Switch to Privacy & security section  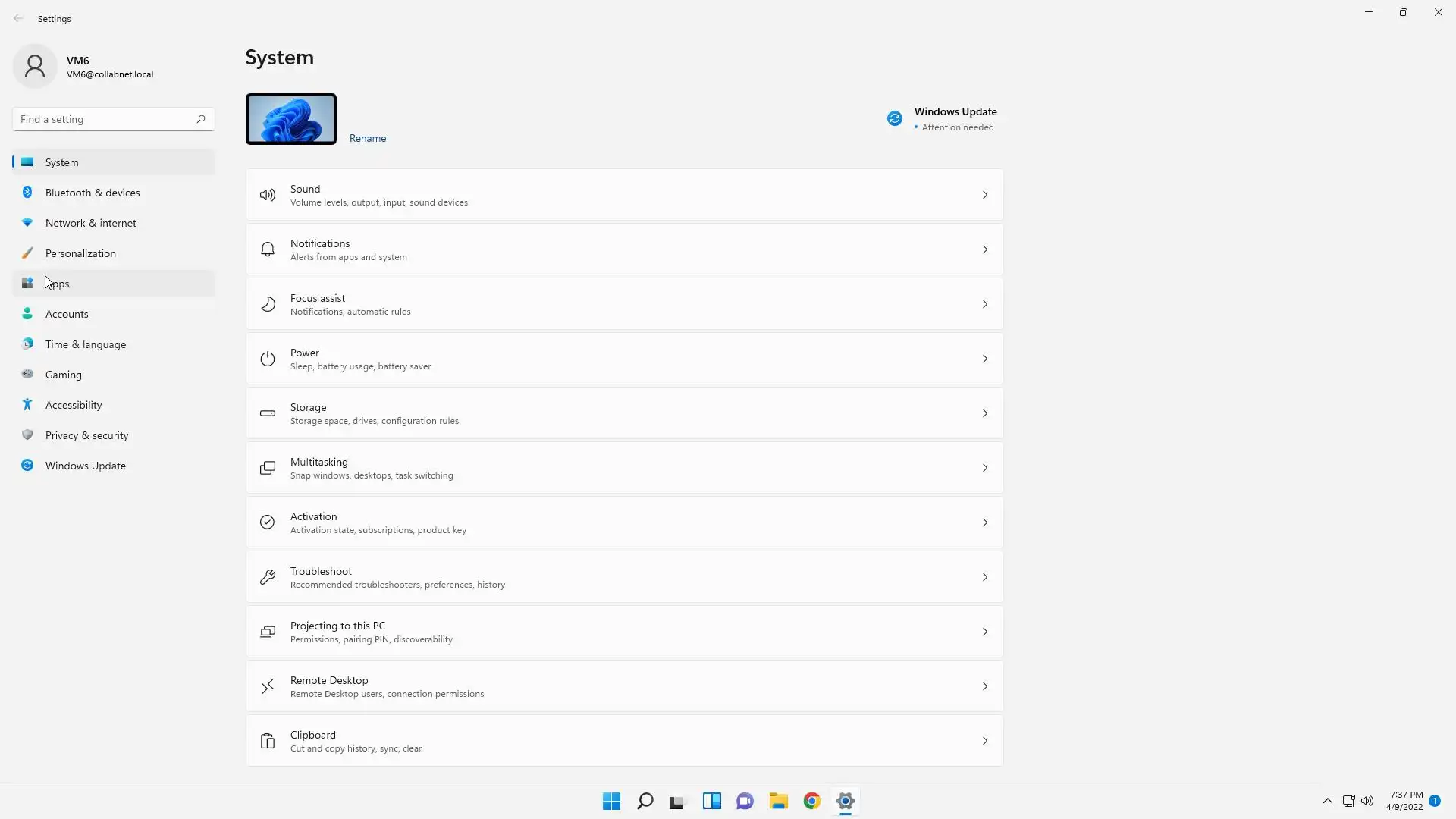(86, 435)
